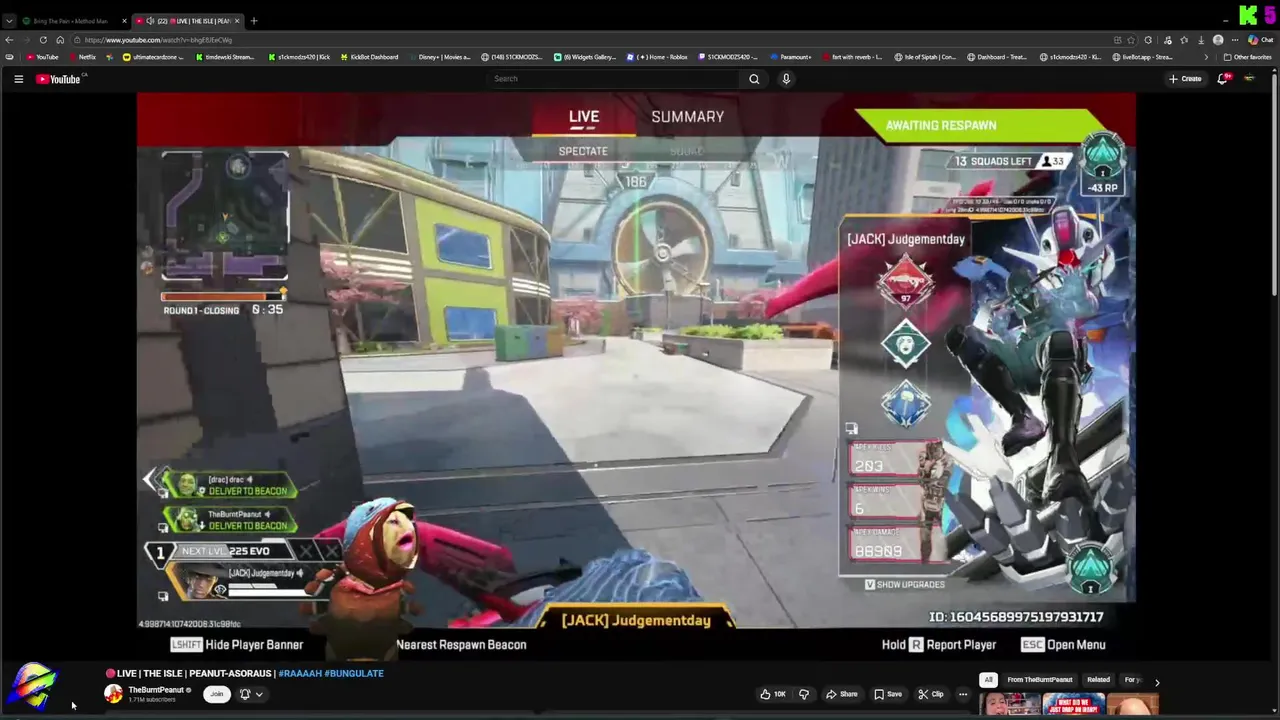This screenshot has width=1280, height=720.
Task: Close the Bring The Pain tab
Action: pos(124,21)
